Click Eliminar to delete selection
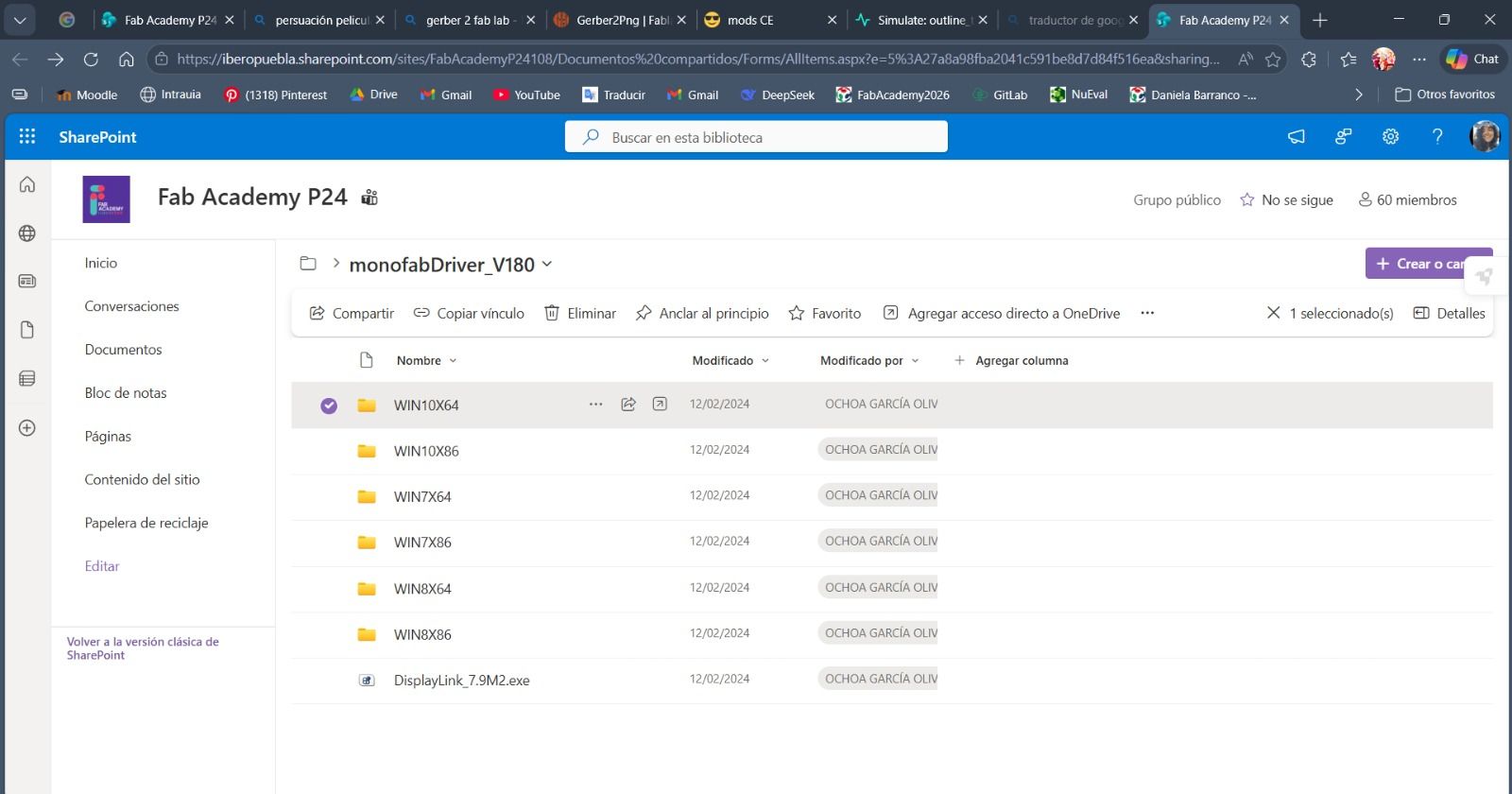This screenshot has width=1512, height=794. 580,313
